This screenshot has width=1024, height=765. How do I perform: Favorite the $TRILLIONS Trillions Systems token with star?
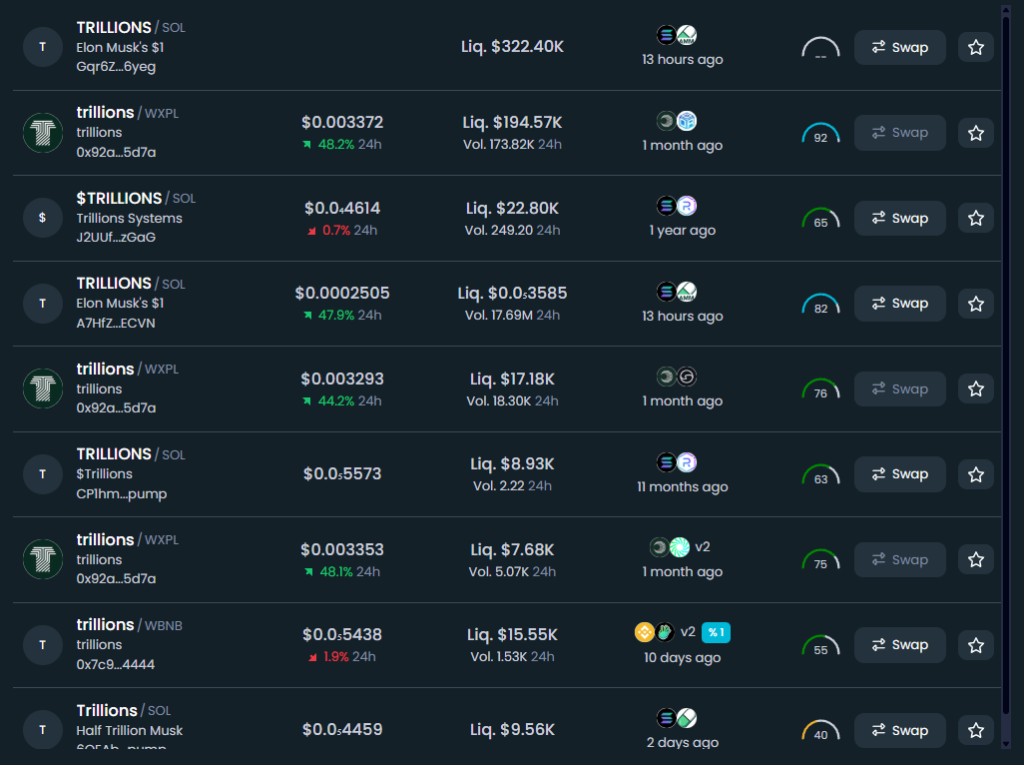(x=976, y=218)
